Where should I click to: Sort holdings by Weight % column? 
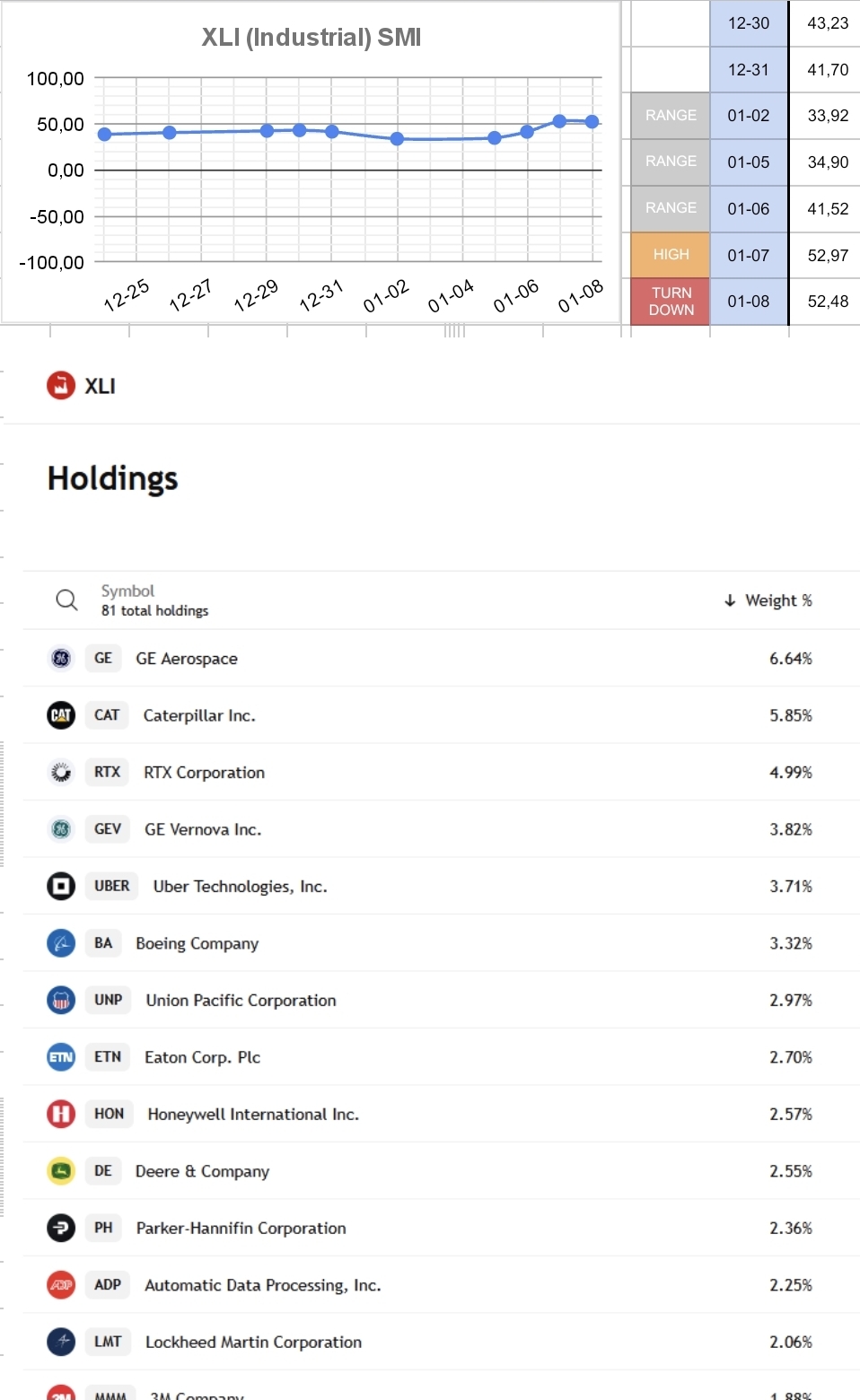[768, 600]
